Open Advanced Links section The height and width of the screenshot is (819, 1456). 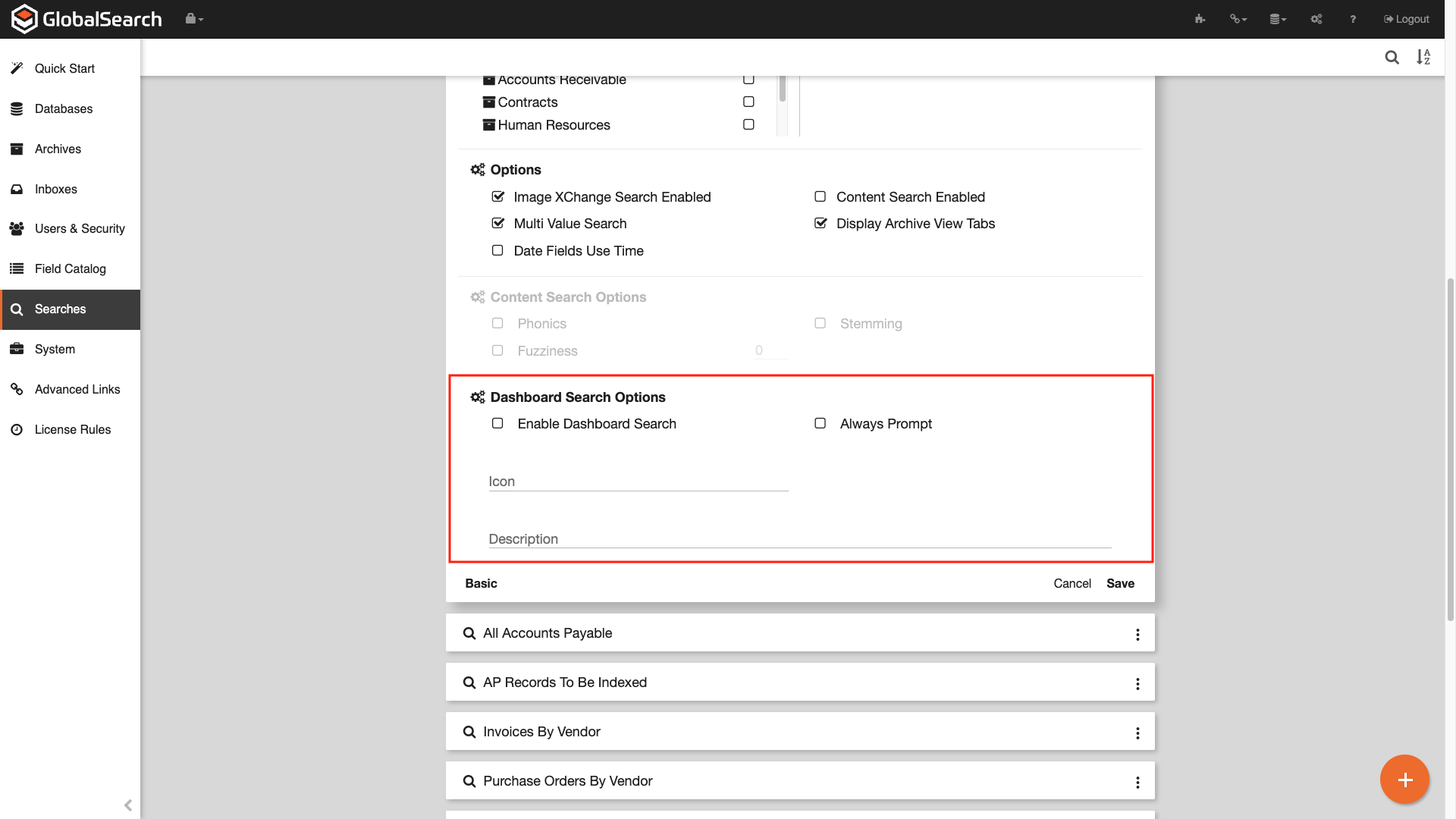(x=77, y=389)
